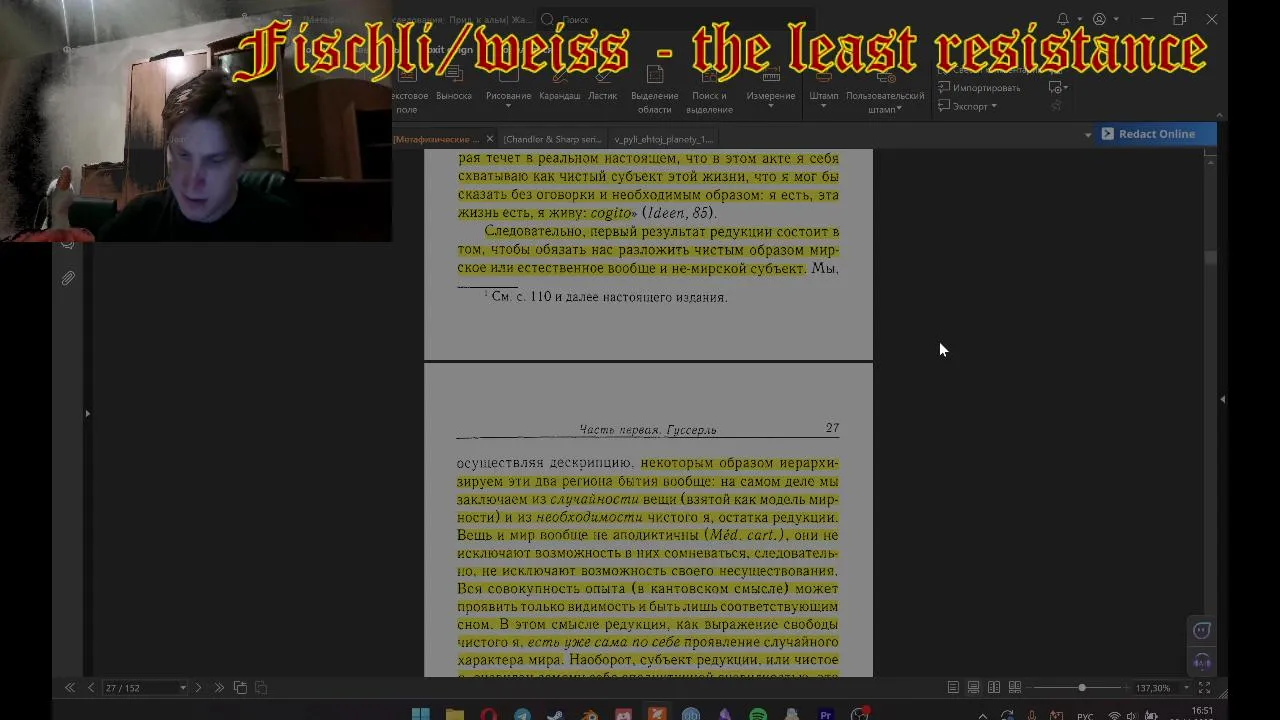Switch to continuous scrolling view

[973, 687]
